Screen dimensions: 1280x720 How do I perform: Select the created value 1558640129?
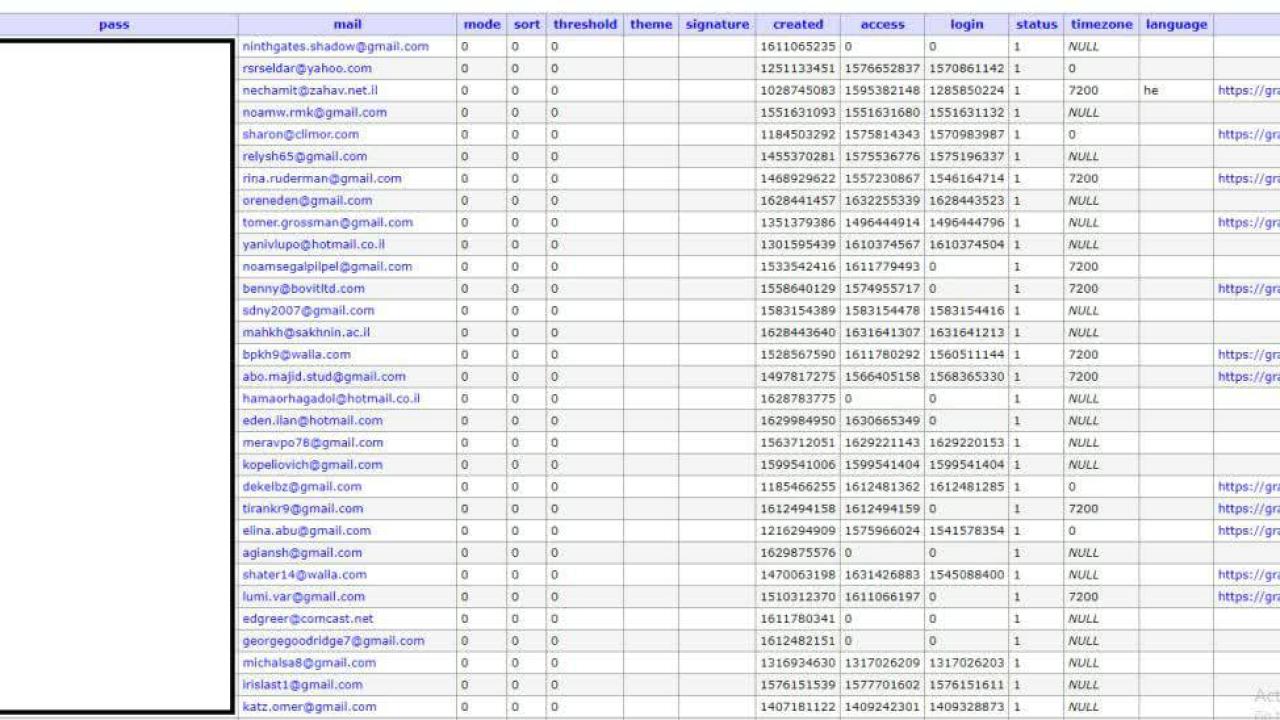[x=798, y=288]
